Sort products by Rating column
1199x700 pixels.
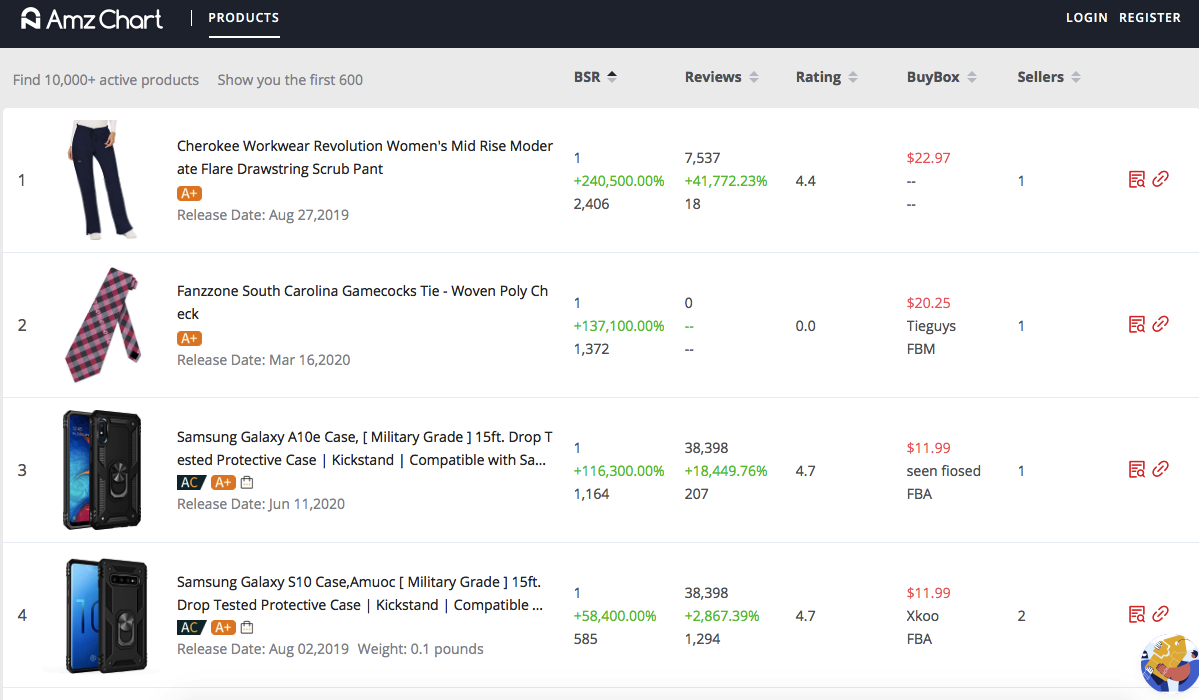pyautogui.click(x=826, y=77)
